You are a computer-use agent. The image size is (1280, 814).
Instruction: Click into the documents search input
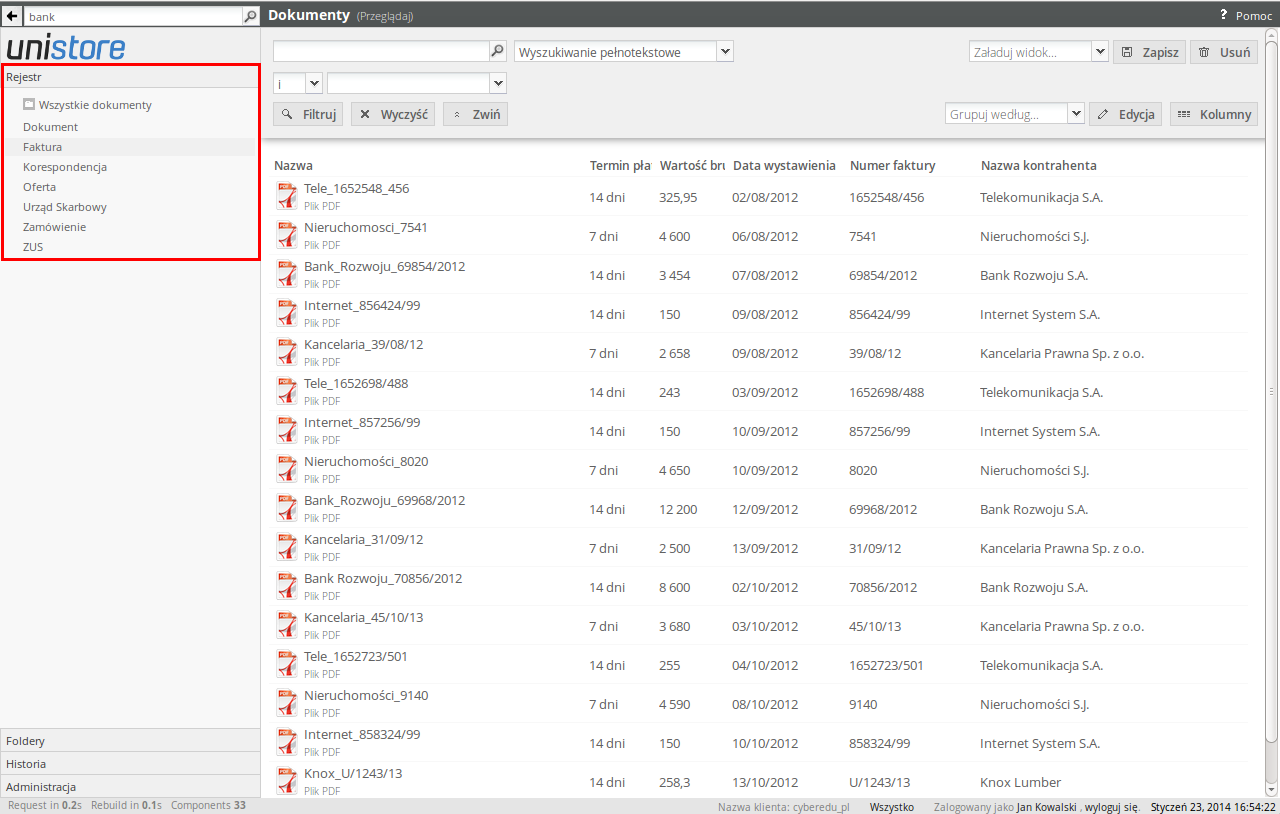[x=381, y=51]
